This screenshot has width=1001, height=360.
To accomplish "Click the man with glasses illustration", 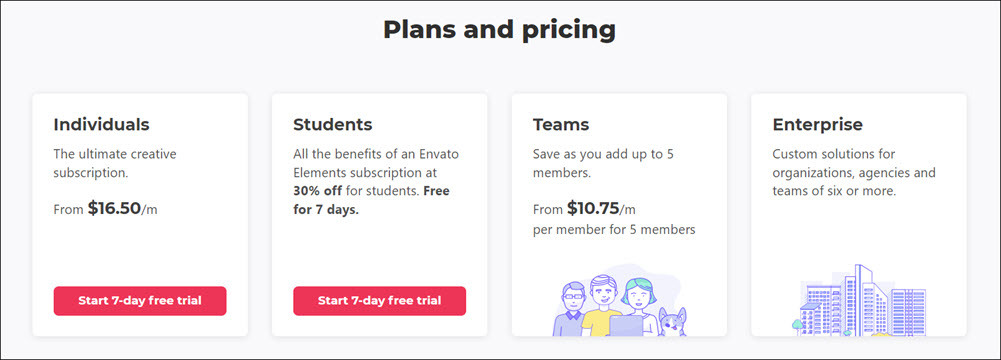I will [x=568, y=310].
